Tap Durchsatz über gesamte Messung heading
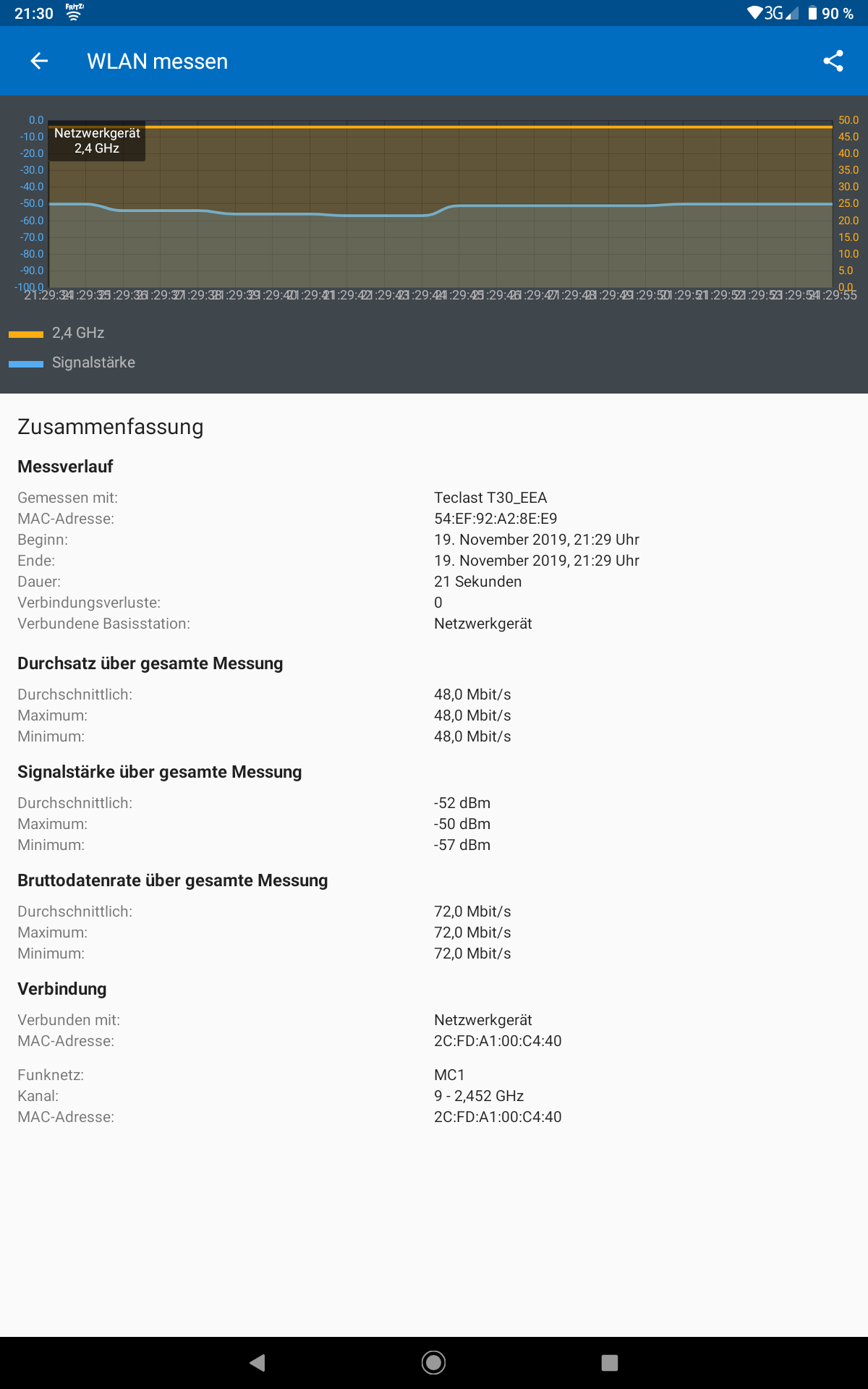 click(150, 663)
